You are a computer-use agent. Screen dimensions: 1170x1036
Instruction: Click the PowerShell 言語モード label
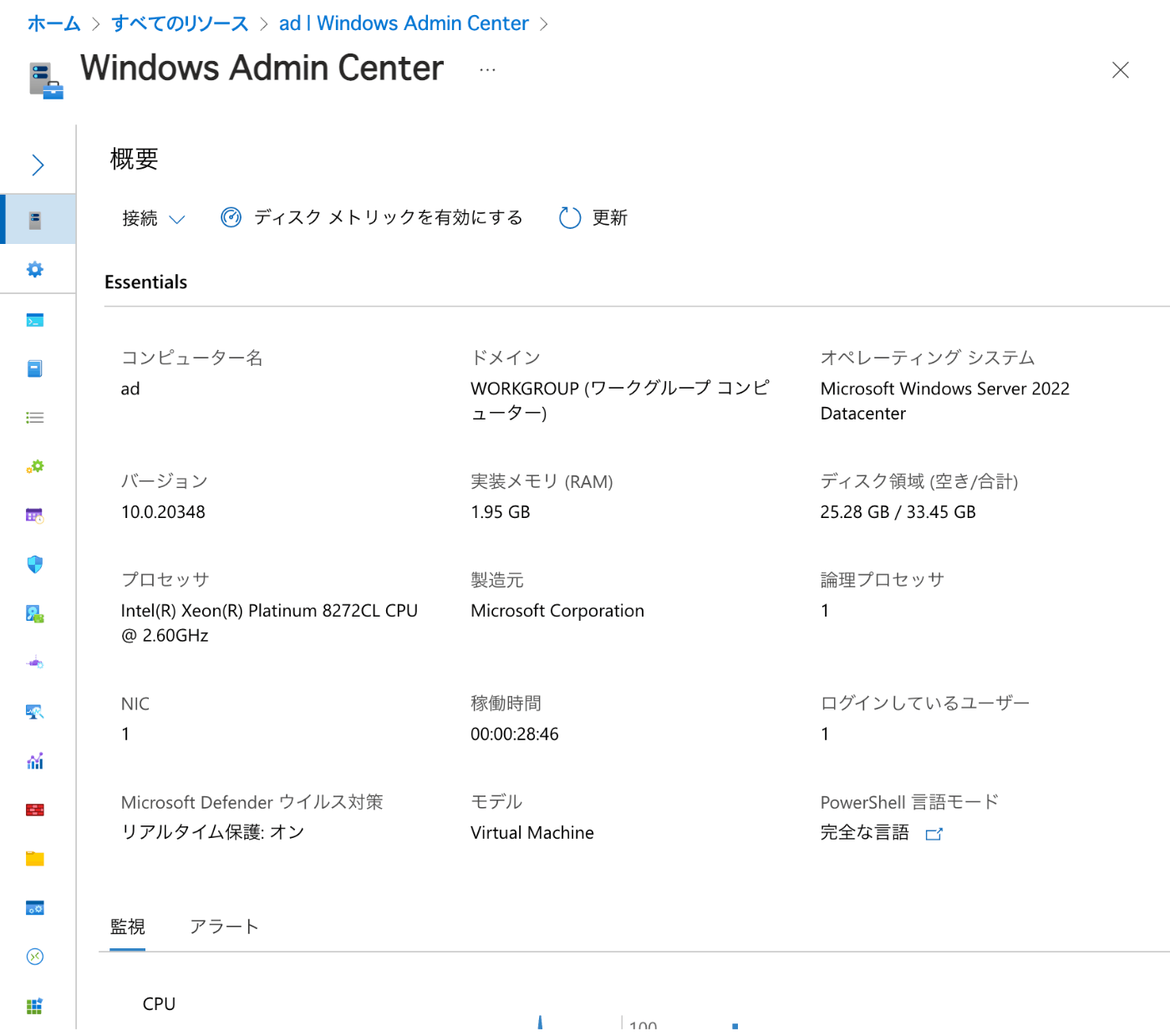[x=910, y=802]
